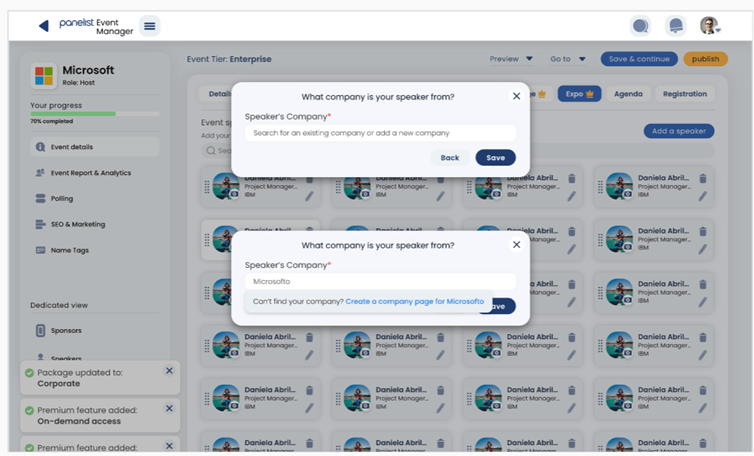Click the speaker search field magnifier icon

(x=211, y=151)
